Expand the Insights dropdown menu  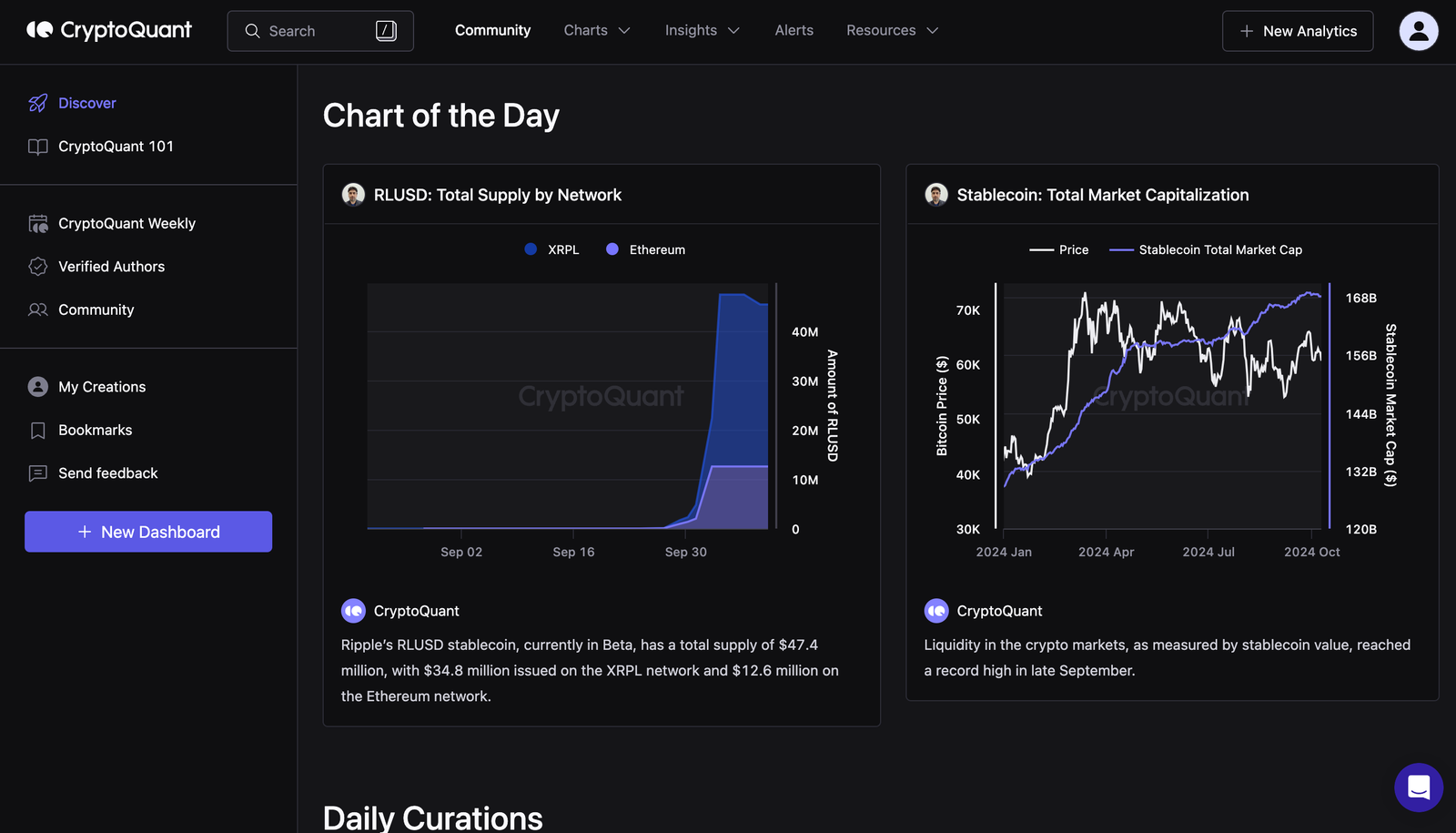[x=702, y=31]
